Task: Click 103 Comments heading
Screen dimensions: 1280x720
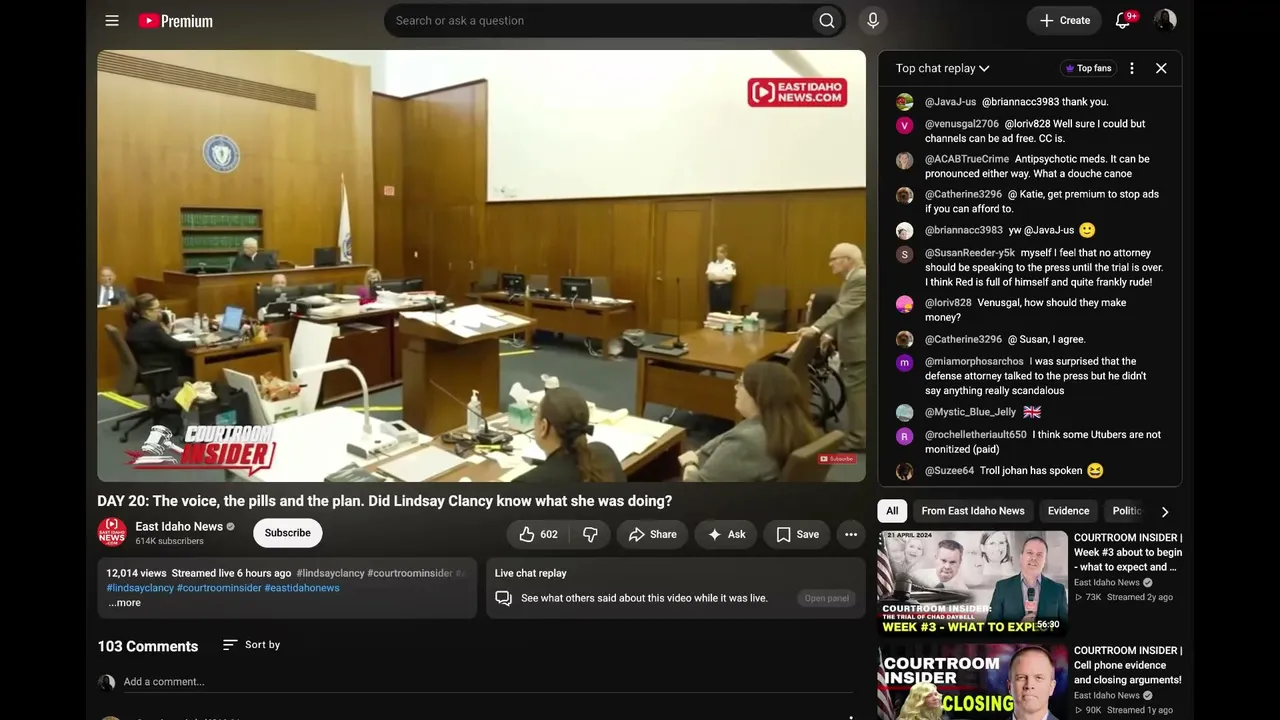Action: [x=148, y=646]
